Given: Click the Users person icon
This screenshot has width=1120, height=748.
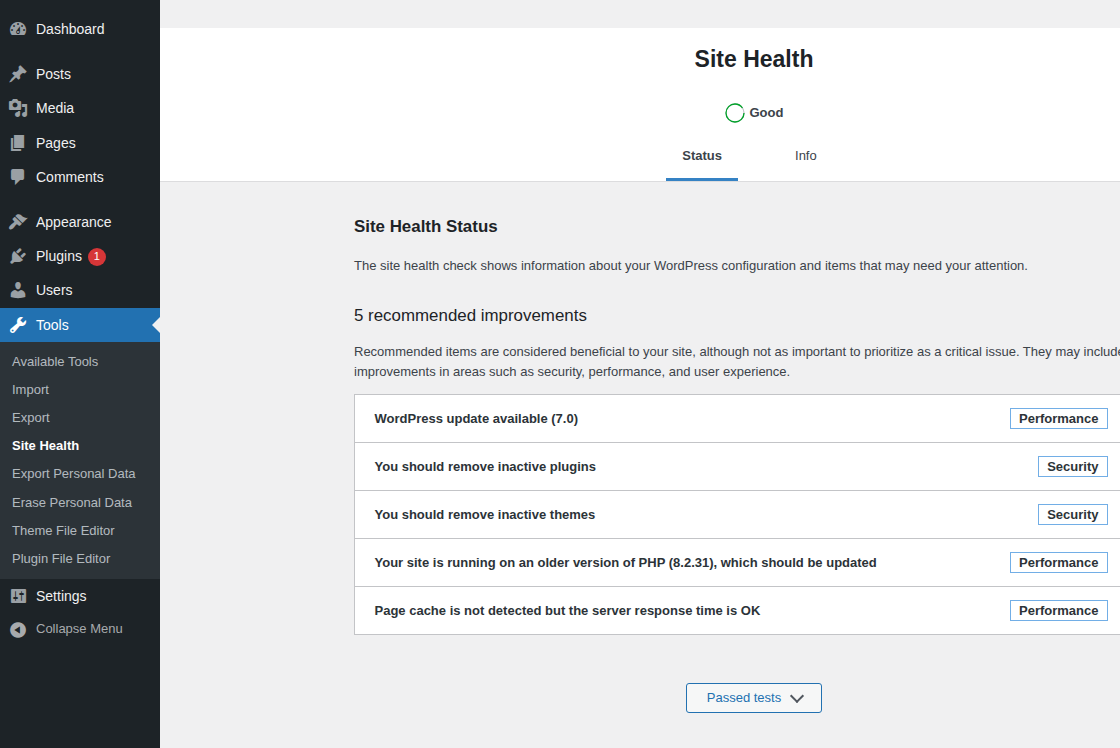Looking at the screenshot, I should 18,290.
